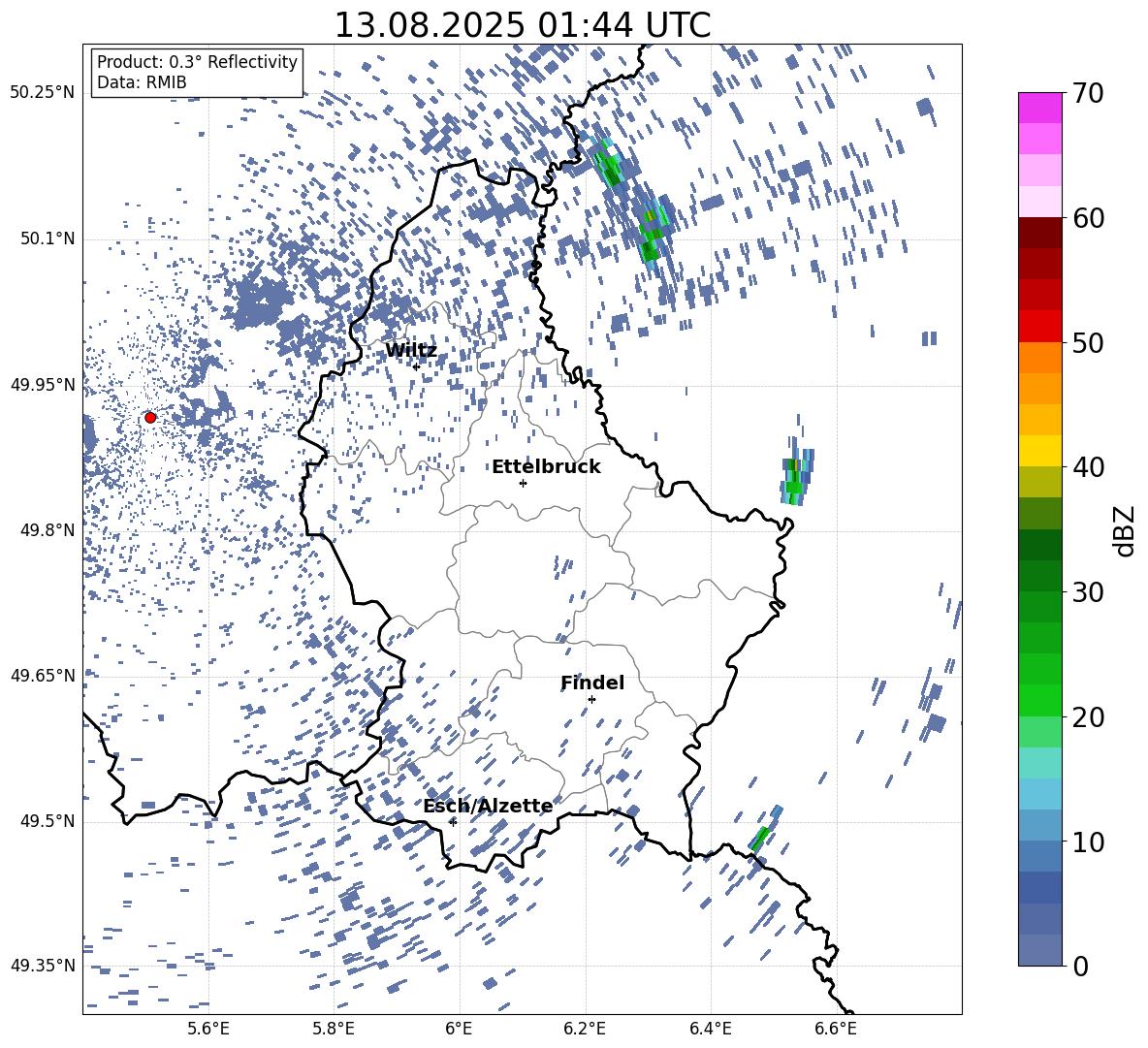Click the Ettelbruck city label
Viewport: 1148px width, 1048px height.
point(546,467)
